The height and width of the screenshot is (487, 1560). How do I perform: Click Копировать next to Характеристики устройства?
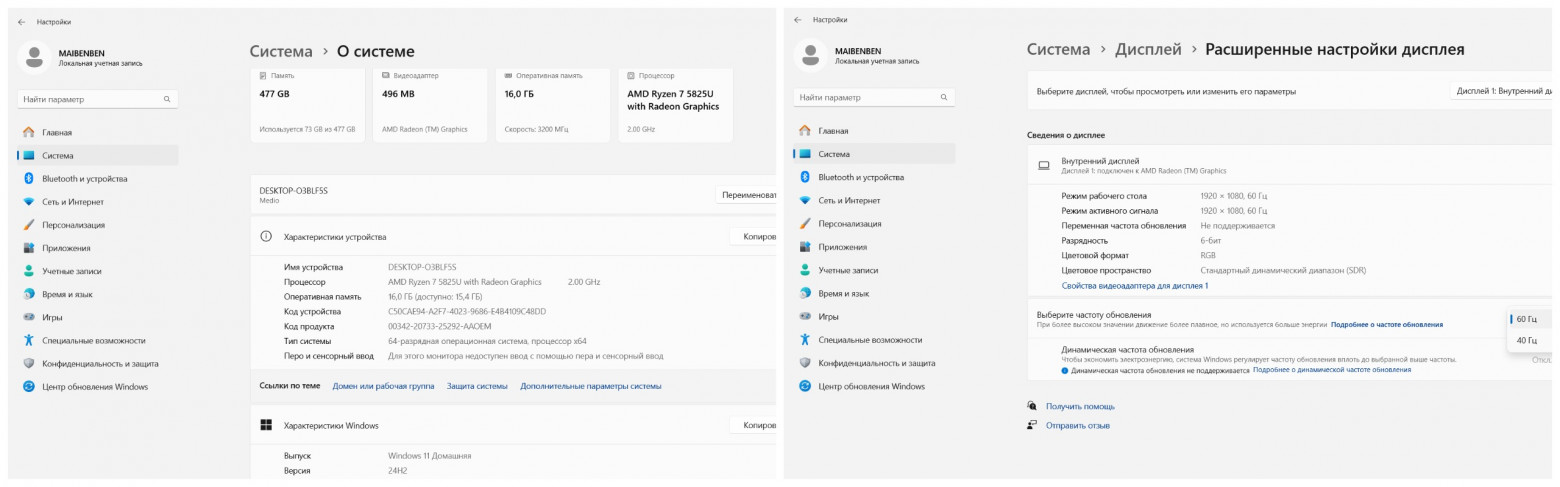tap(754, 237)
